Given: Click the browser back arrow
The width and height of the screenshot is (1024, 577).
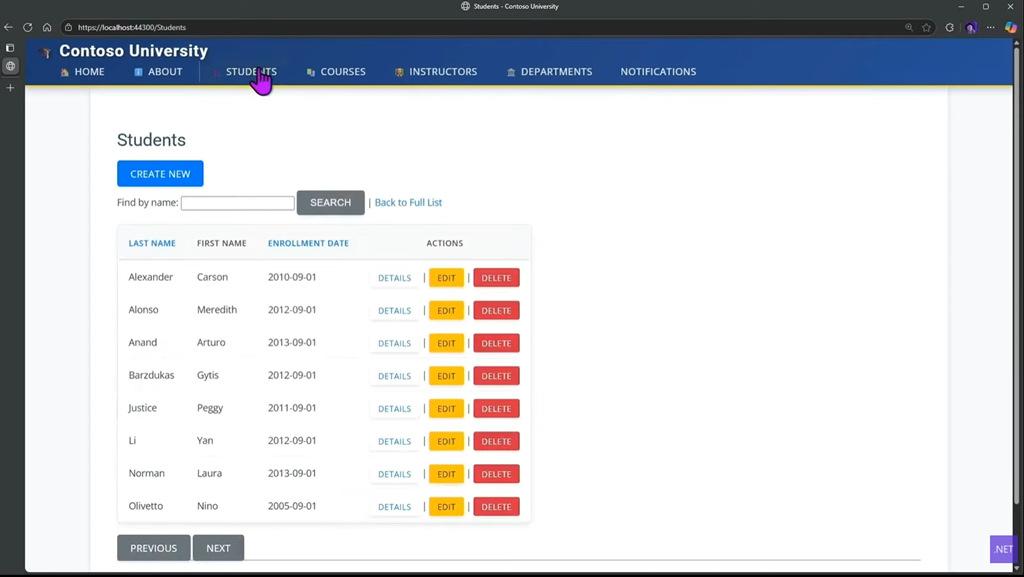Looking at the screenshot, I should (9, 27).
